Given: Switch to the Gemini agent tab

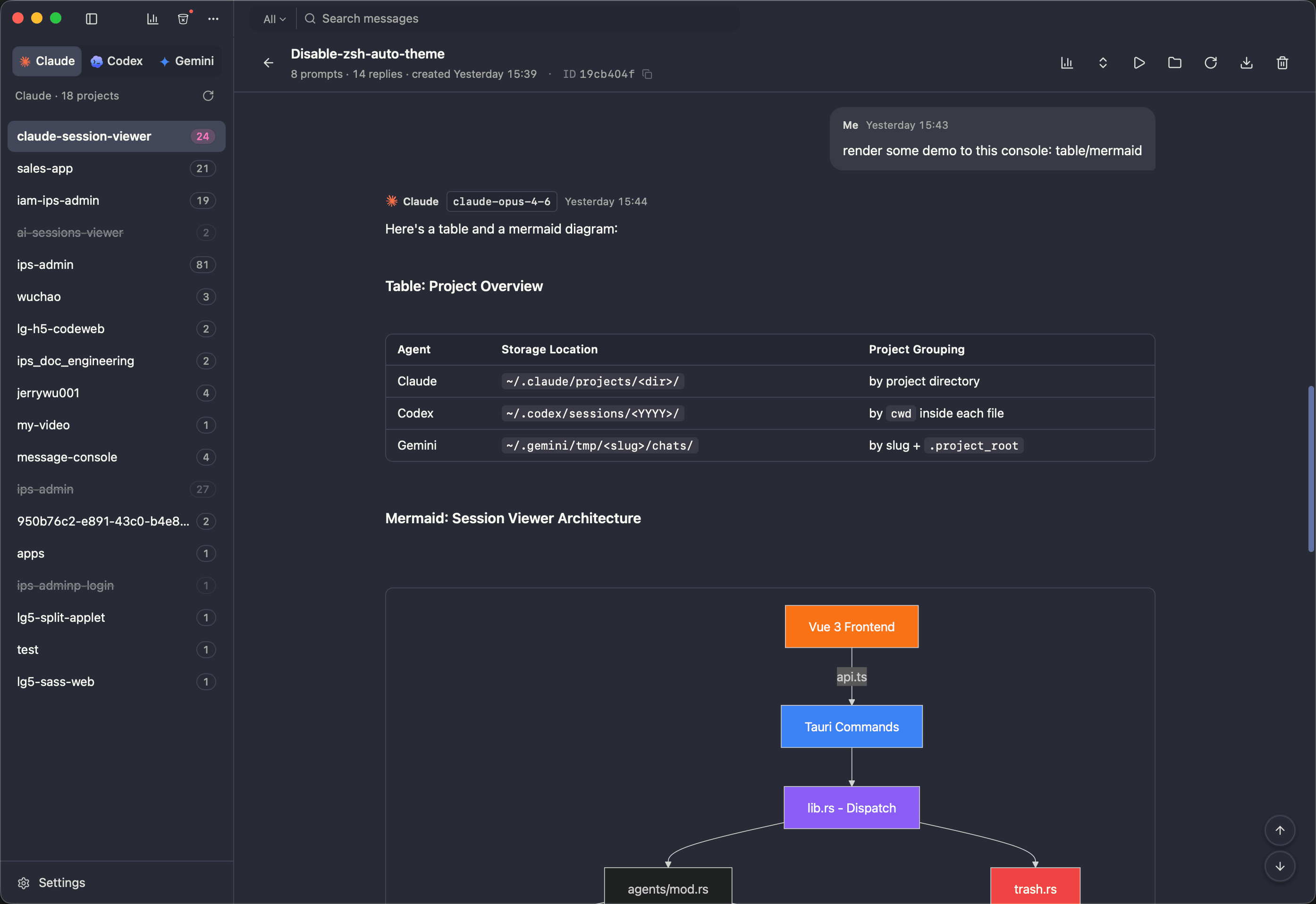Looking at the screenshot, I should click(186, 61).
